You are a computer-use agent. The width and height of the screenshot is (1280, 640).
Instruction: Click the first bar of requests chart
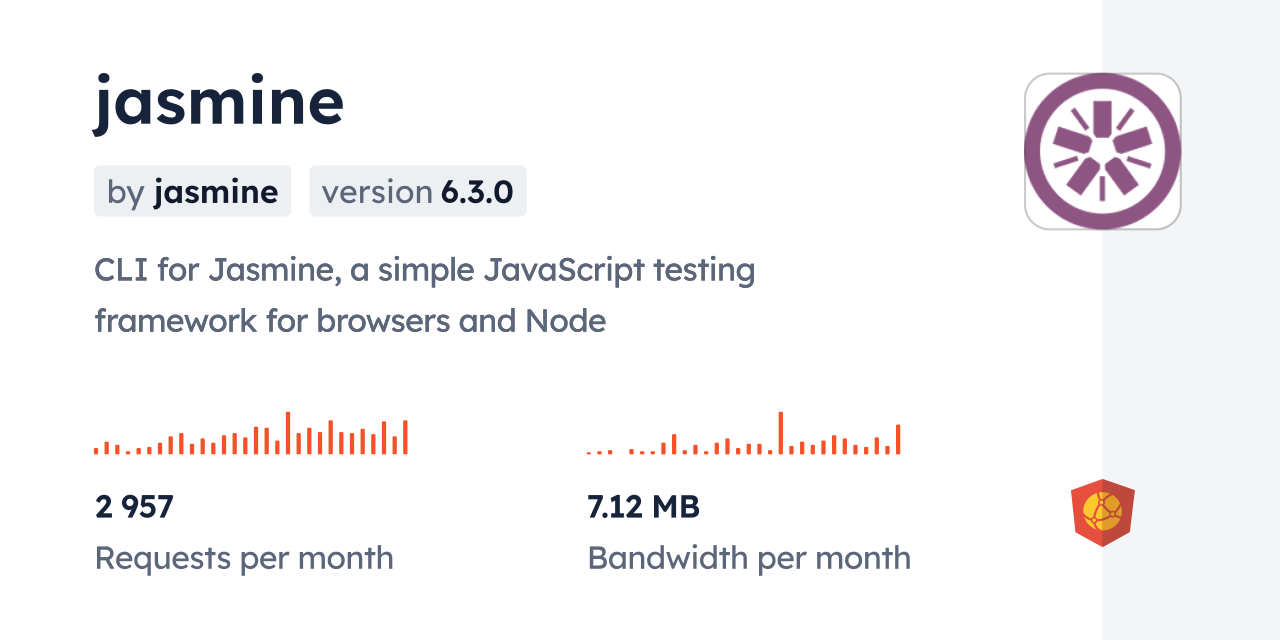96,451
